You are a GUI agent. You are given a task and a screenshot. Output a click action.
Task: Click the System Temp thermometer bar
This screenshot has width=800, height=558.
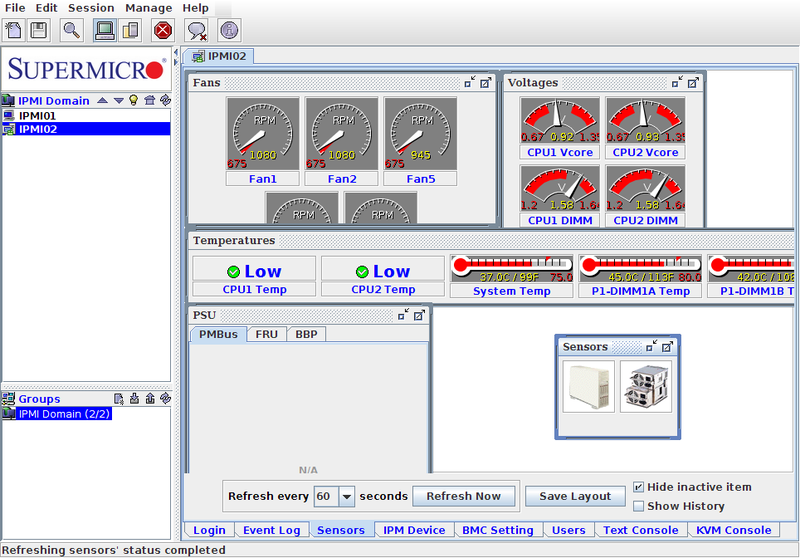pyautogui.click(x=512, y=269)
